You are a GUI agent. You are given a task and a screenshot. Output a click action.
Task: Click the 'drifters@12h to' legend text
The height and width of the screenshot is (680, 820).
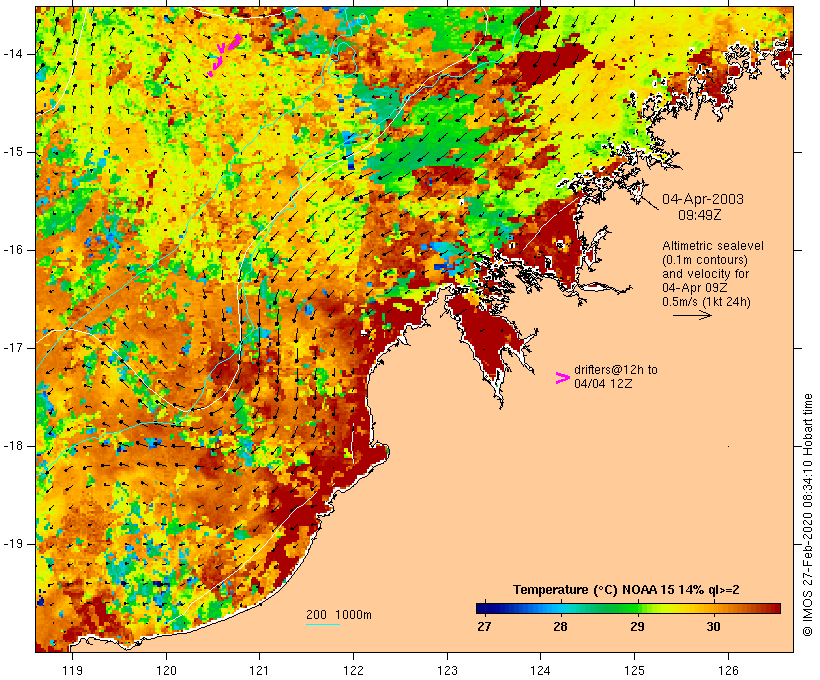coord(616,370)
